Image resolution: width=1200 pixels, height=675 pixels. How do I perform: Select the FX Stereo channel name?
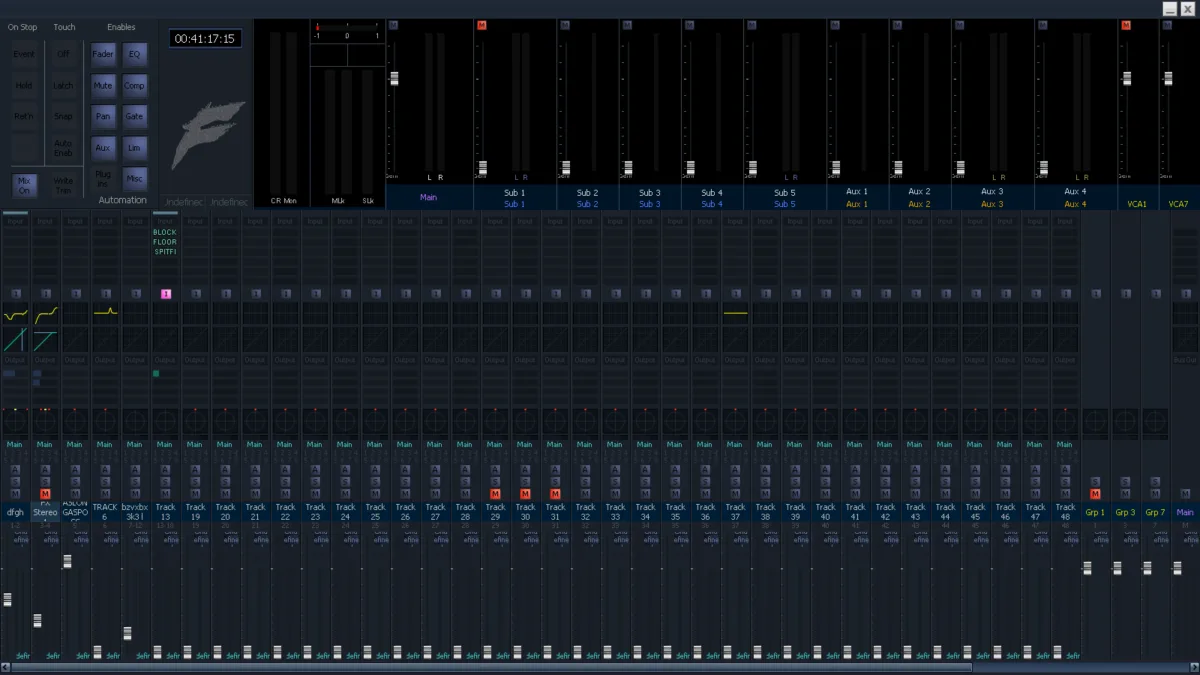coord(45,512)
